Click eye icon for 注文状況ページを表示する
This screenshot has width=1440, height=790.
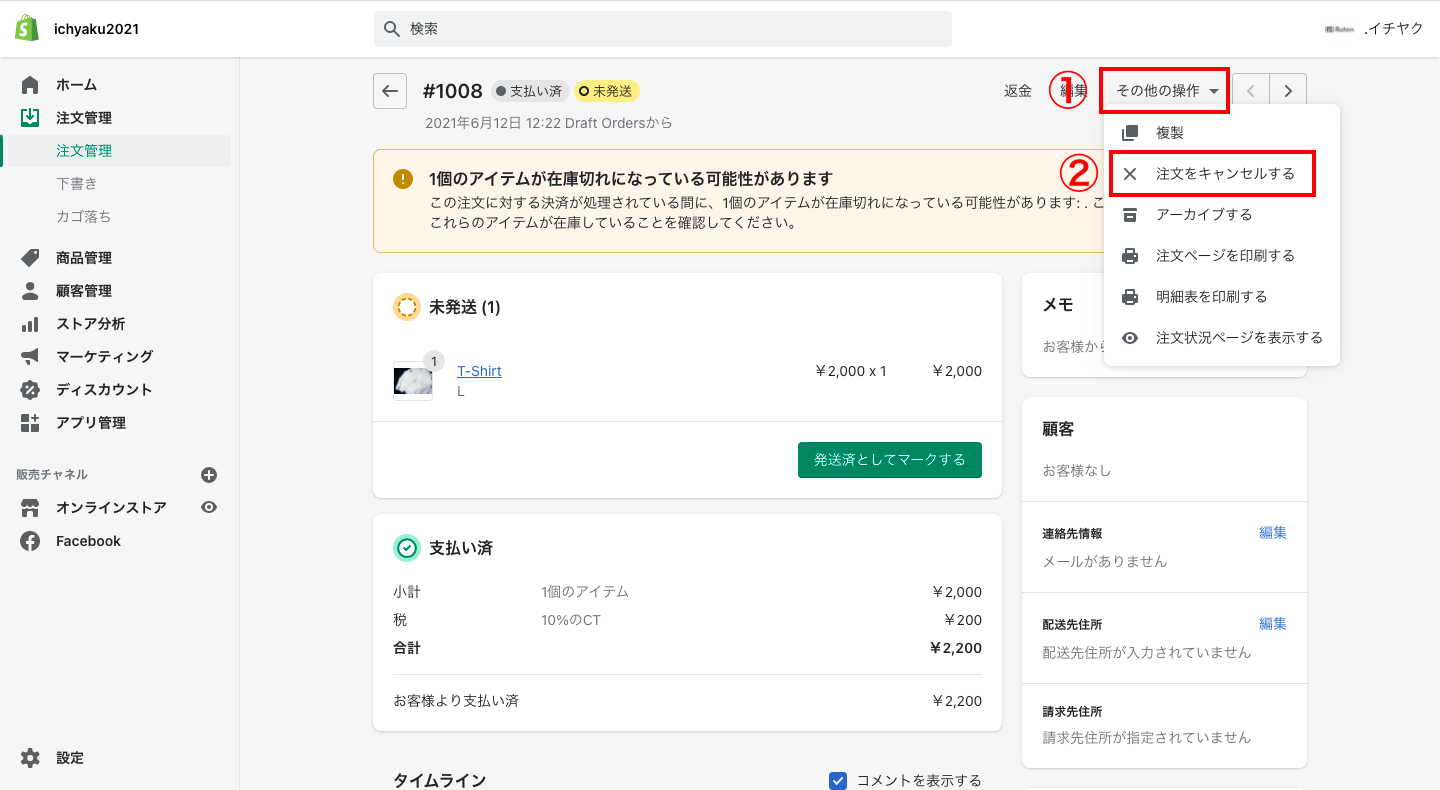pyautogui.click(x=1130, y=338)
